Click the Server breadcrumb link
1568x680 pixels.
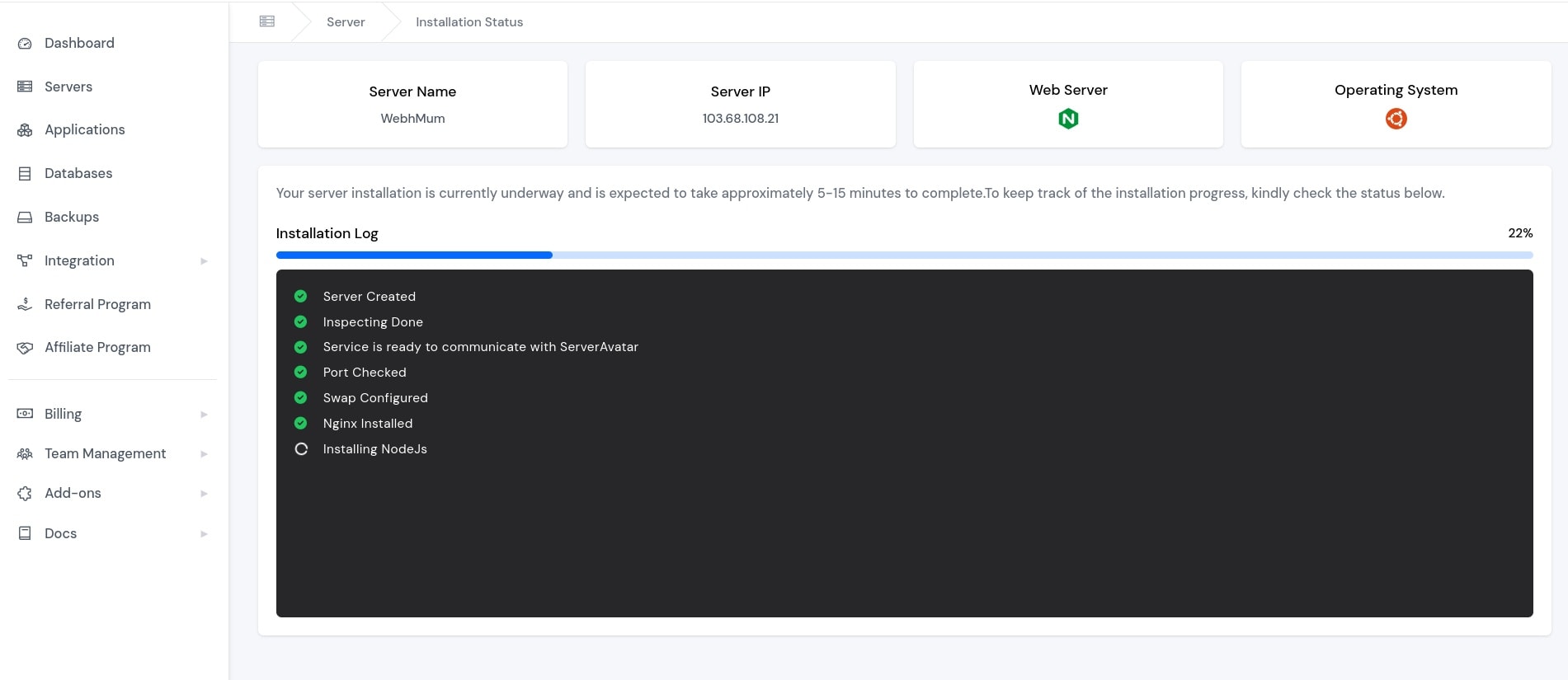tap(346, 22)
